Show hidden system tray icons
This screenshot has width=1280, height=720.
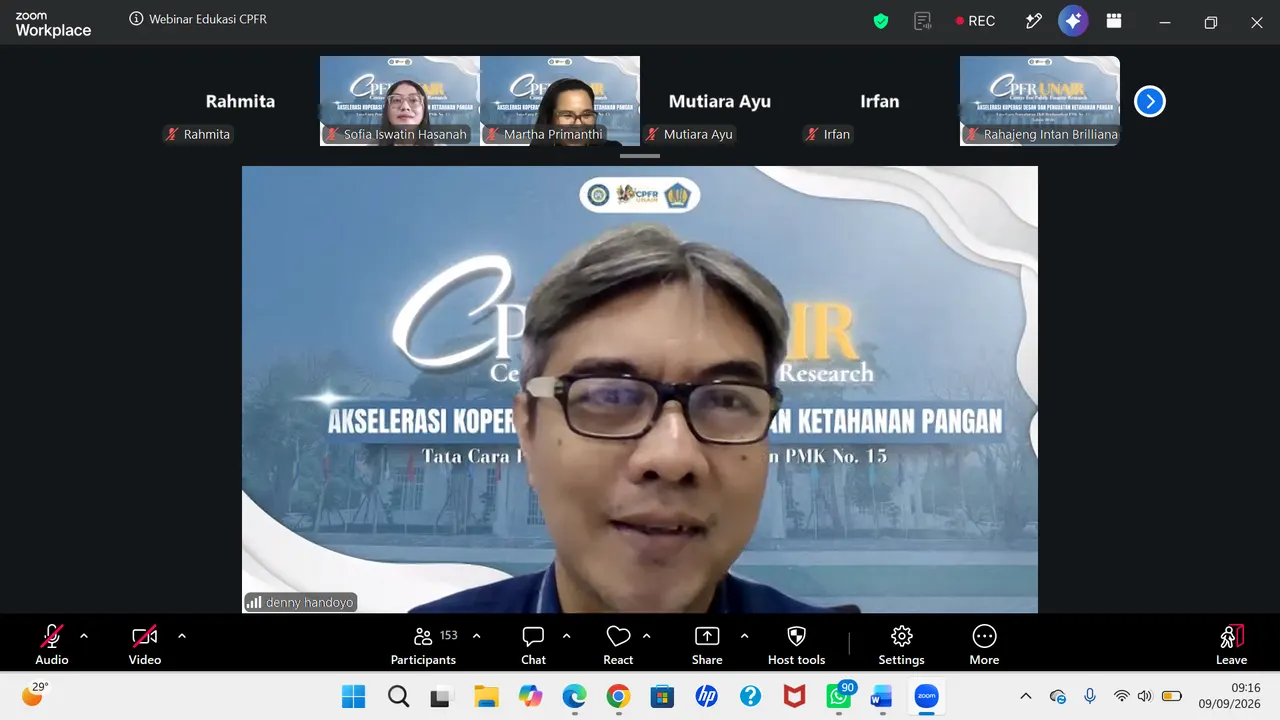[x=1026, y=697]
